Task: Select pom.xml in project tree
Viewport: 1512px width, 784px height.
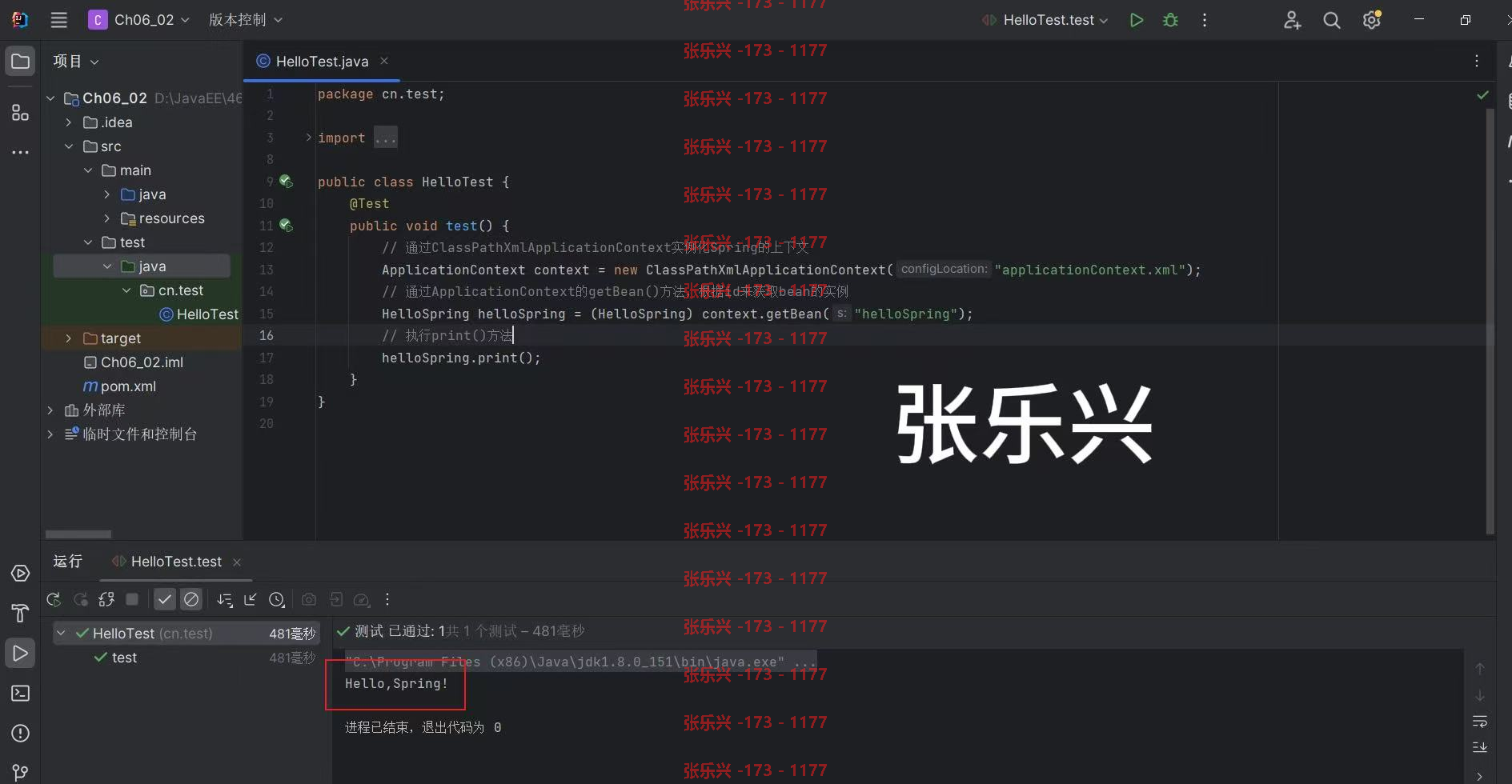Action: pyautogui.click(x=120, y=386)
